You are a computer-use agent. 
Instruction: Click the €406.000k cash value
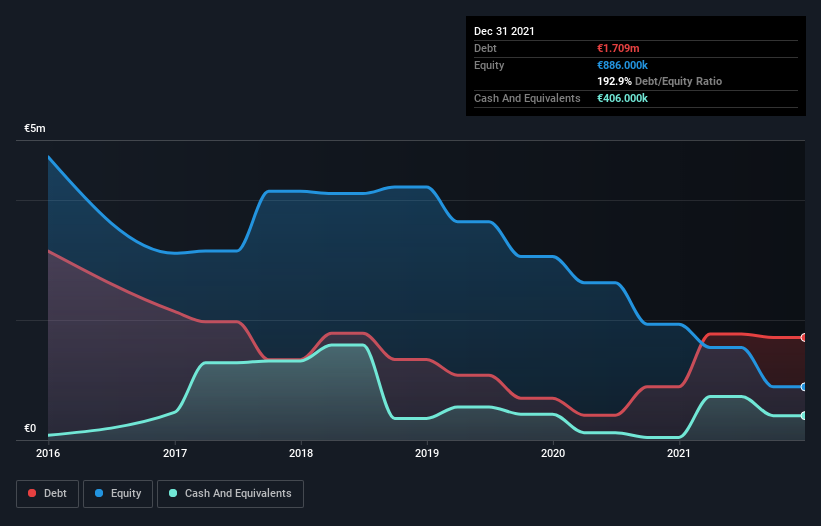[x=623, y=98]
